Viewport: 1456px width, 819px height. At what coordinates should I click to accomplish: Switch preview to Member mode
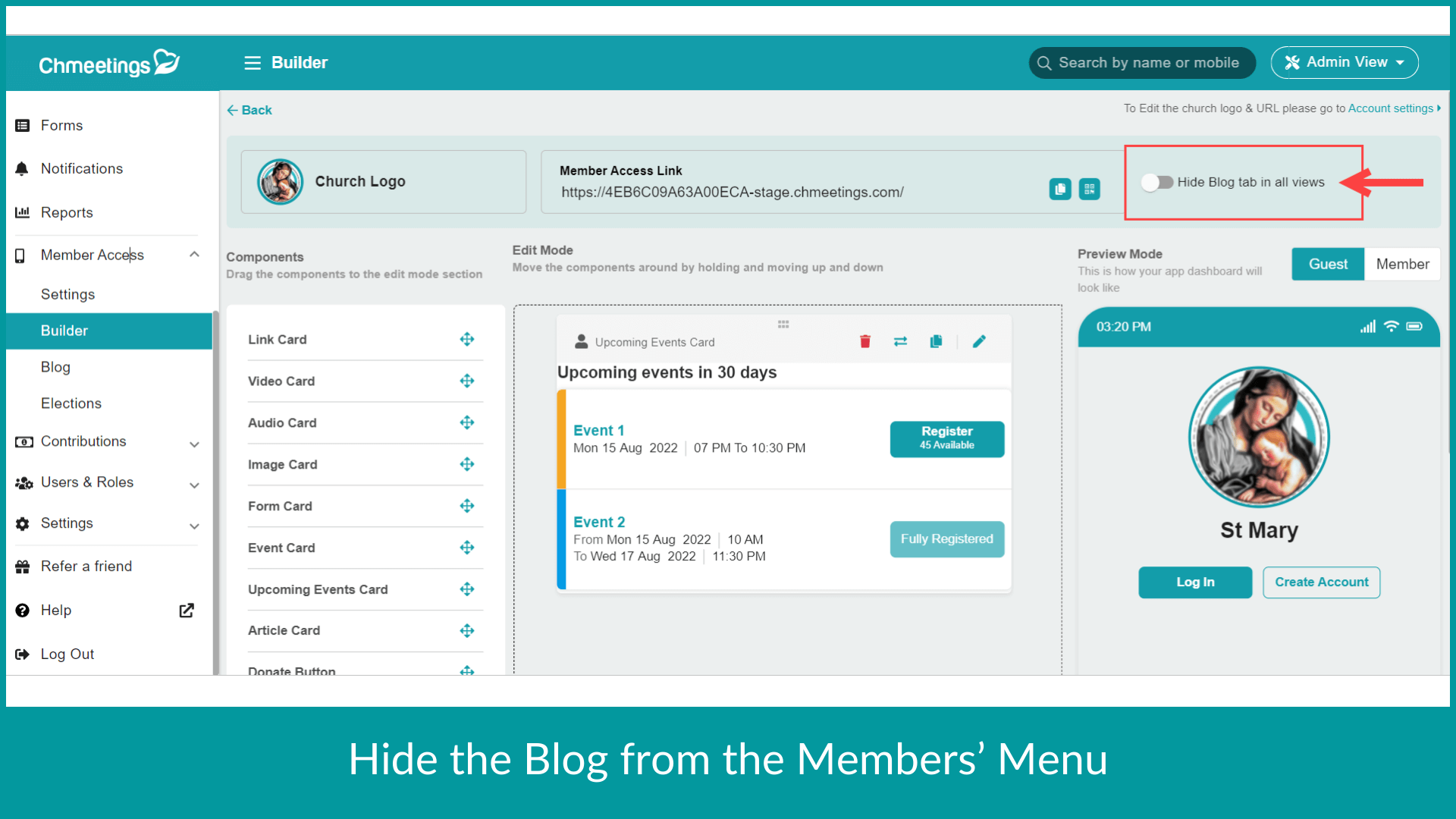[1402, 264]
